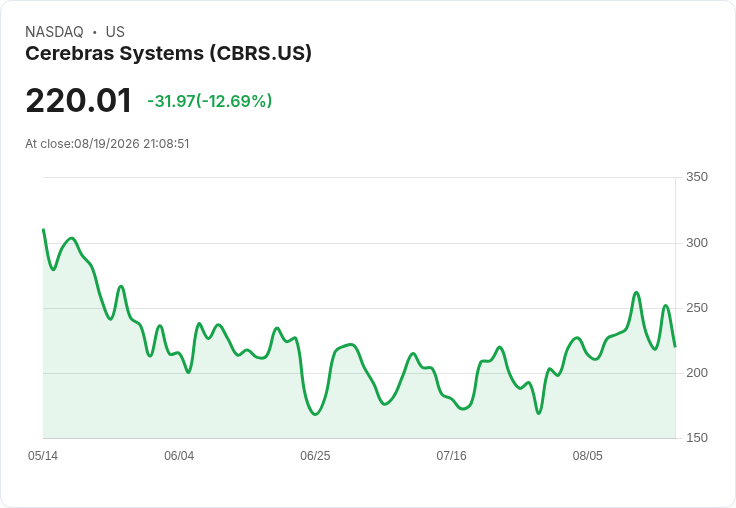Click the Cerebras Systems (CBRS.US) title
This screenshot has height=508, width=736.
click(x=168, y=53)
